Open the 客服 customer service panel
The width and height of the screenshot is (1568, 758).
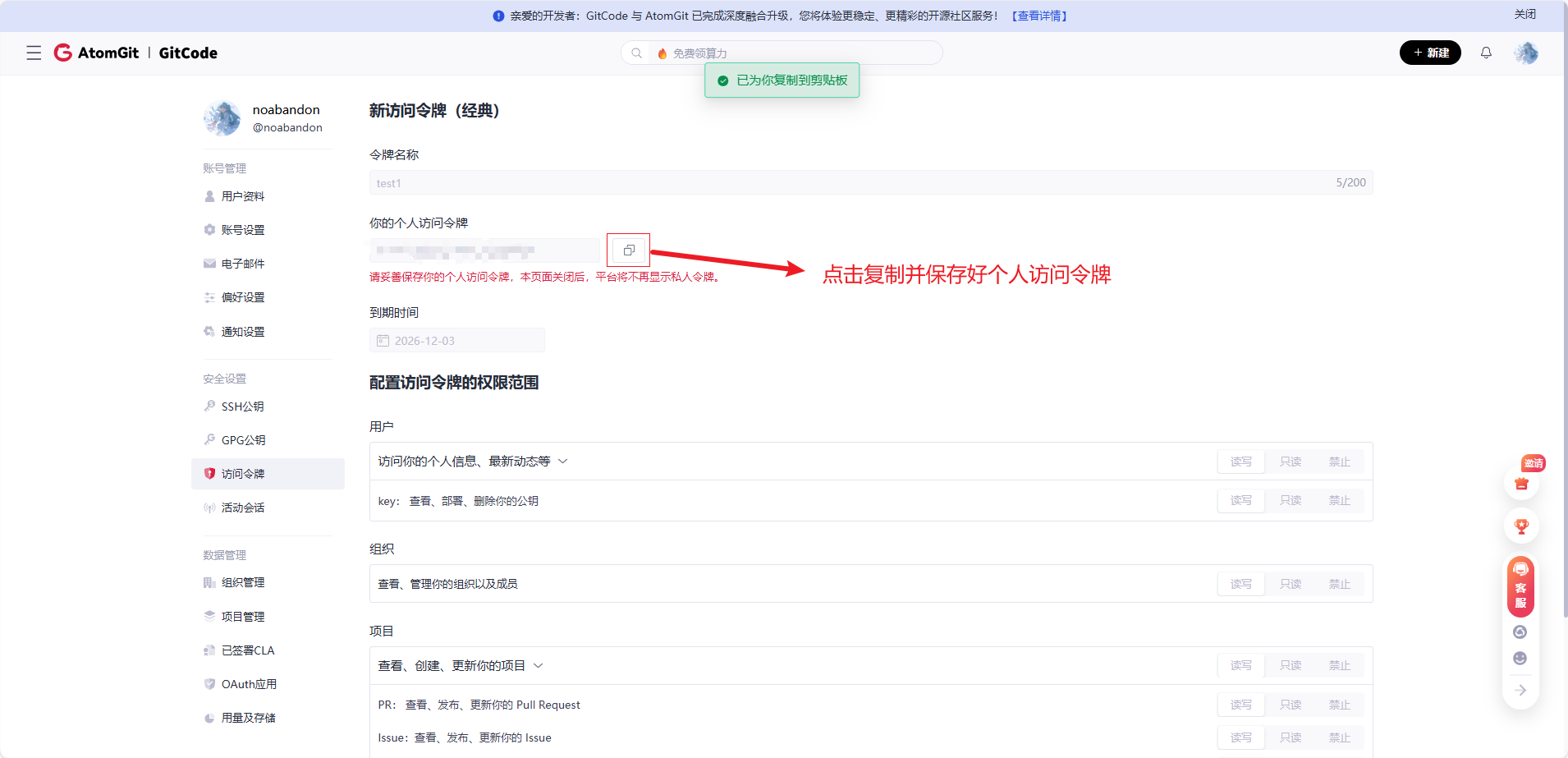[x=1520, y=586]
